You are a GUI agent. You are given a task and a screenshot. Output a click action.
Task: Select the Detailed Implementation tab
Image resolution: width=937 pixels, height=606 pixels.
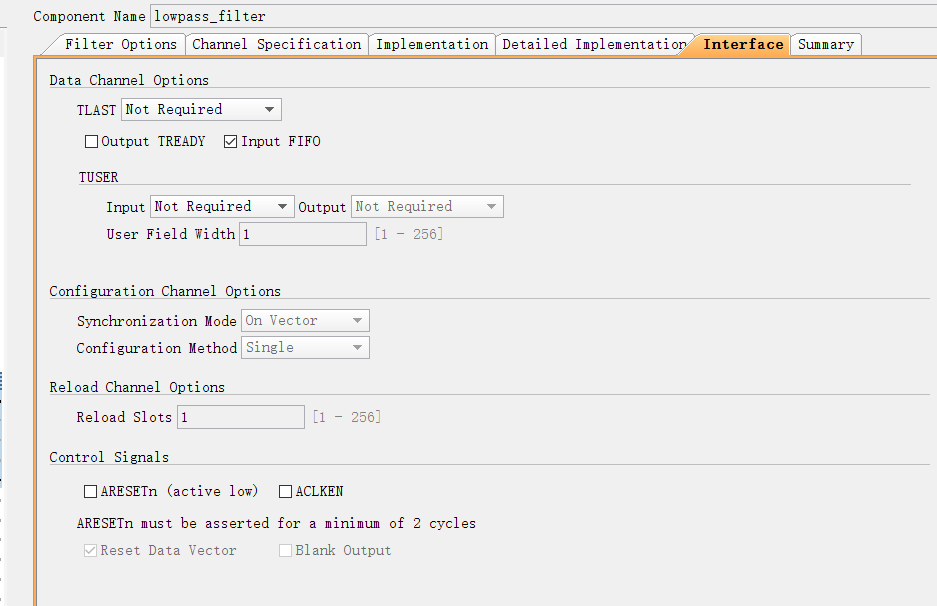pyautogui.click(x=593, y=45)
